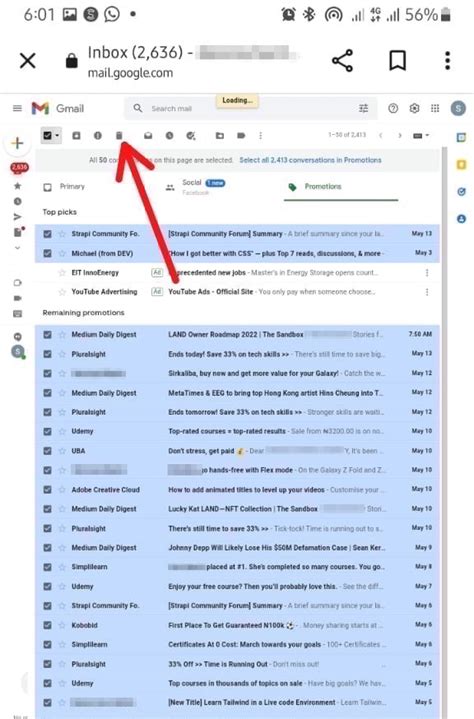Open browser three-dot options menu

coord(447,61)
